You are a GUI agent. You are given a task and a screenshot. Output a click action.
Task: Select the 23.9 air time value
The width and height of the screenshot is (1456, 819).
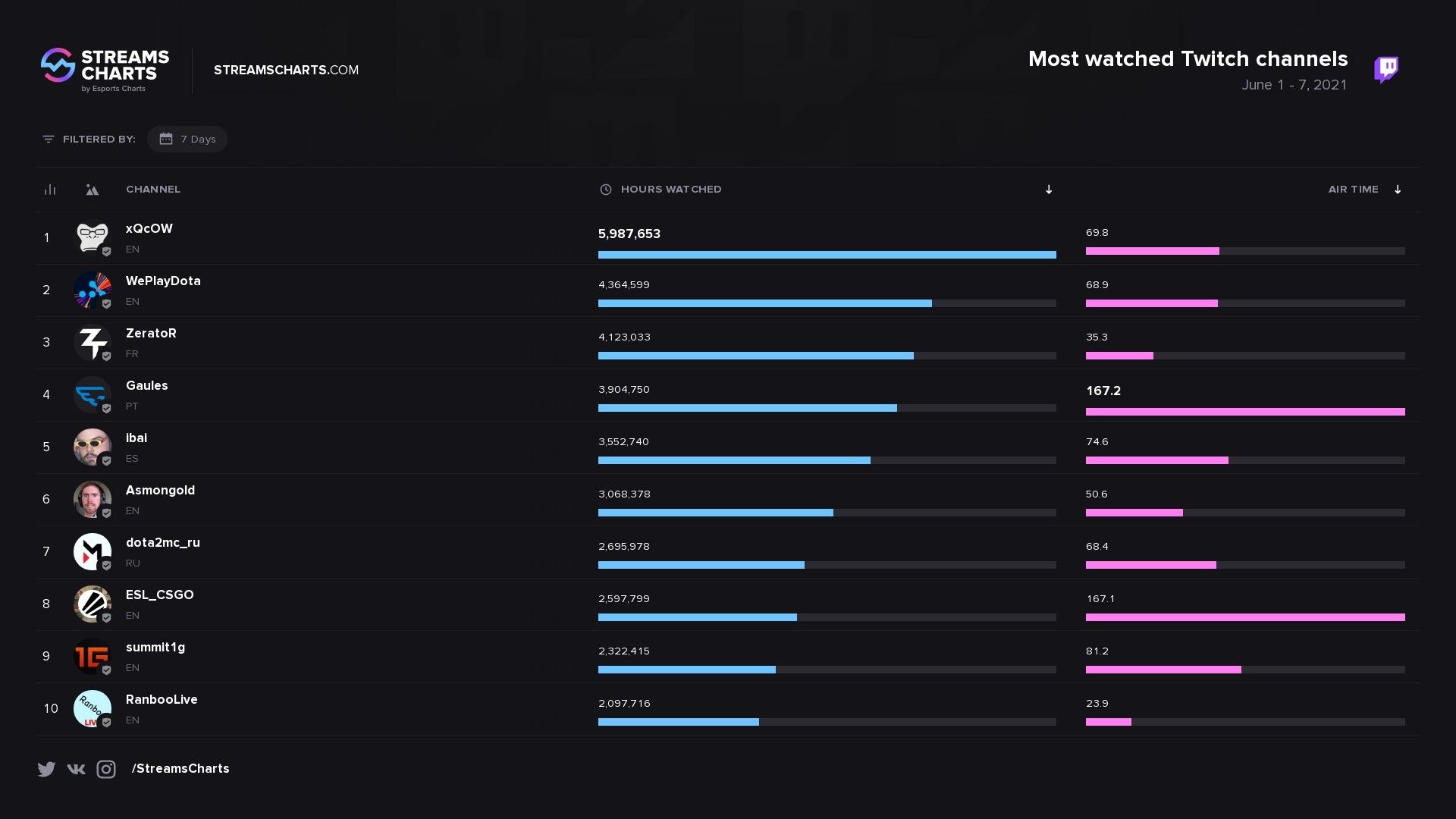pos(1097,703)
